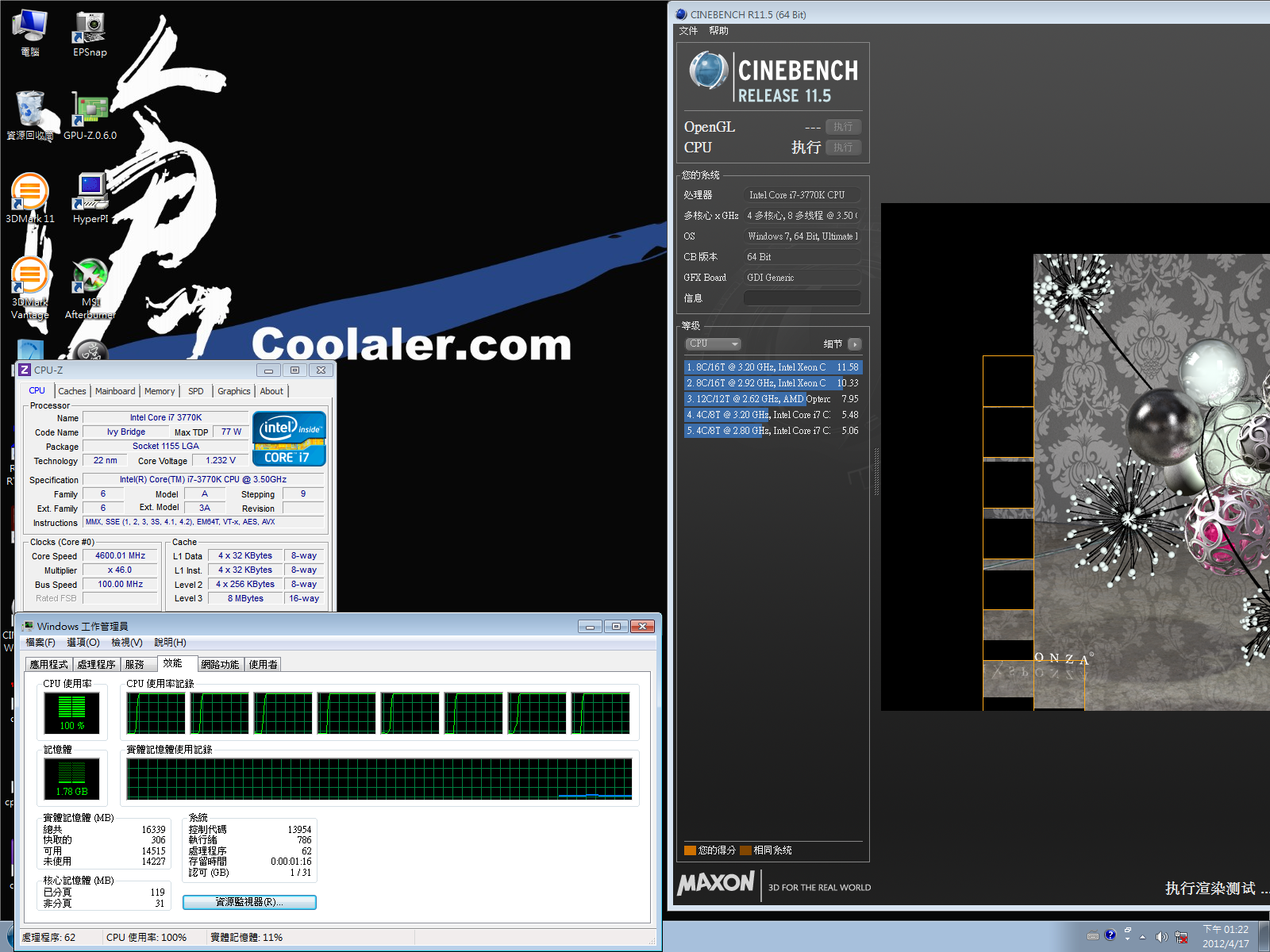
Task: Click the CPU 执行 run button in CINEBENCH
Action: [843, 148]
